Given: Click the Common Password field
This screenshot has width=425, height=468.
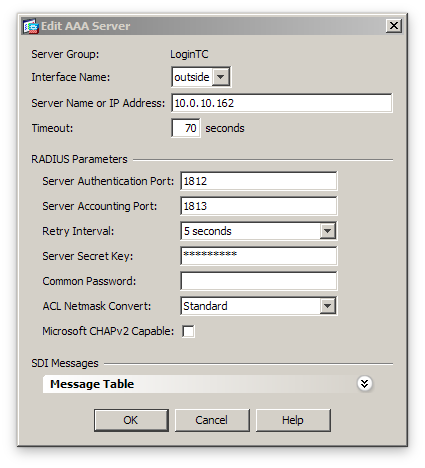Looking at the screenshot, I should [x=259, y=281].
